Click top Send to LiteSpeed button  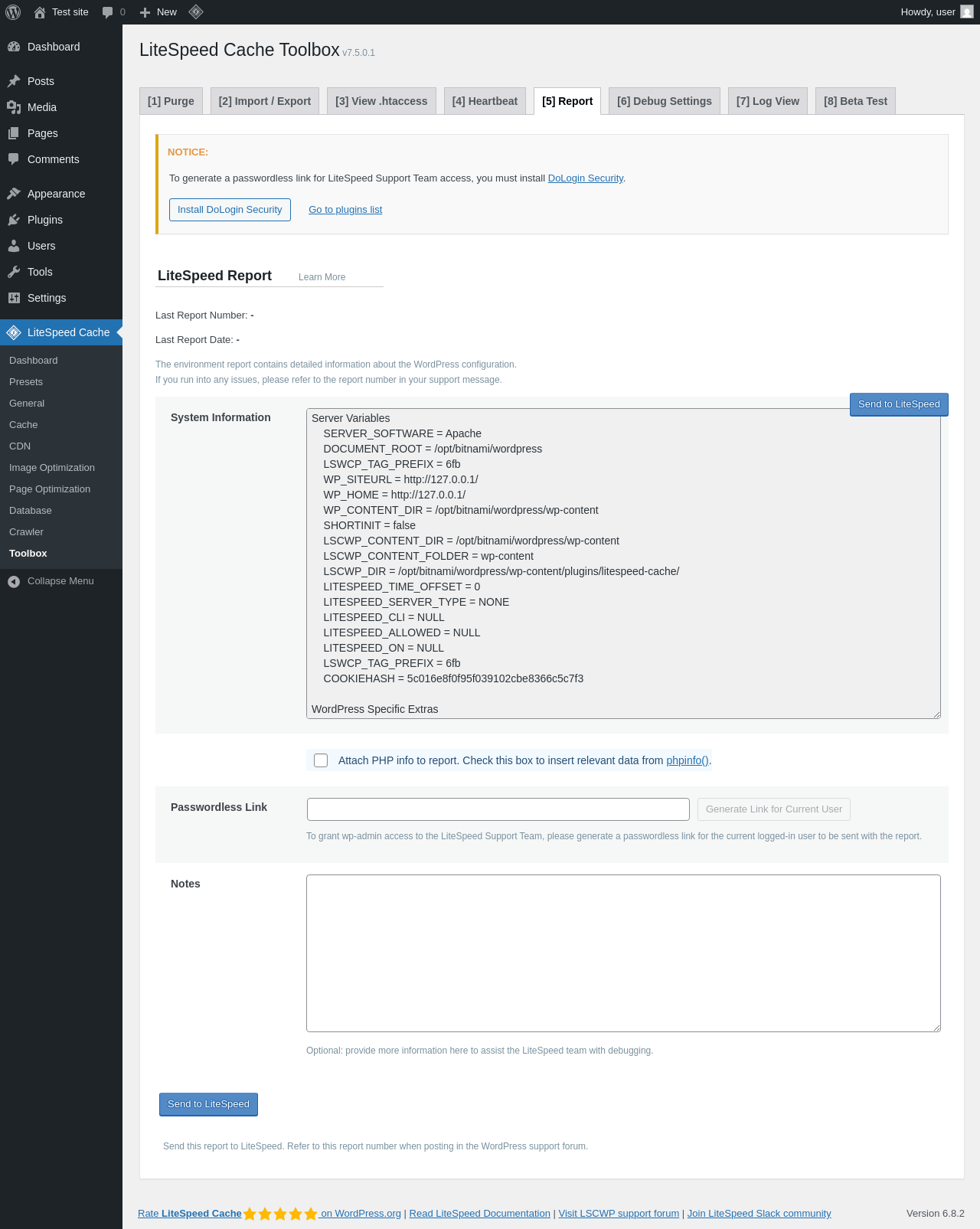tap(899, 404)
